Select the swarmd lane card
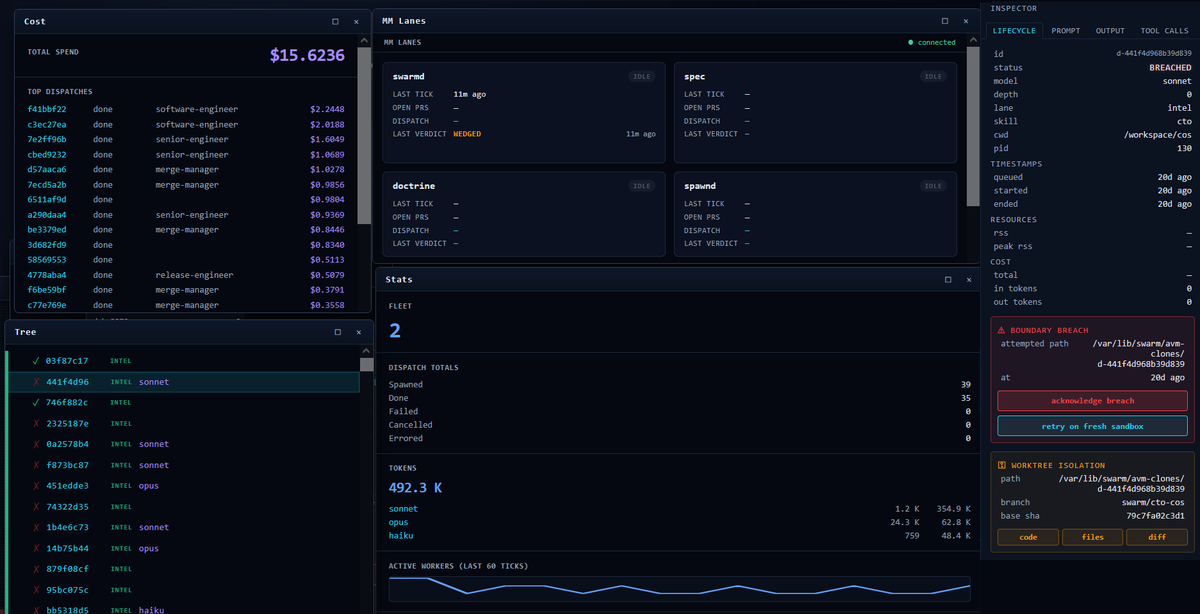The image size is (1200, 614). pyautogui.click(x=524, y=112)
